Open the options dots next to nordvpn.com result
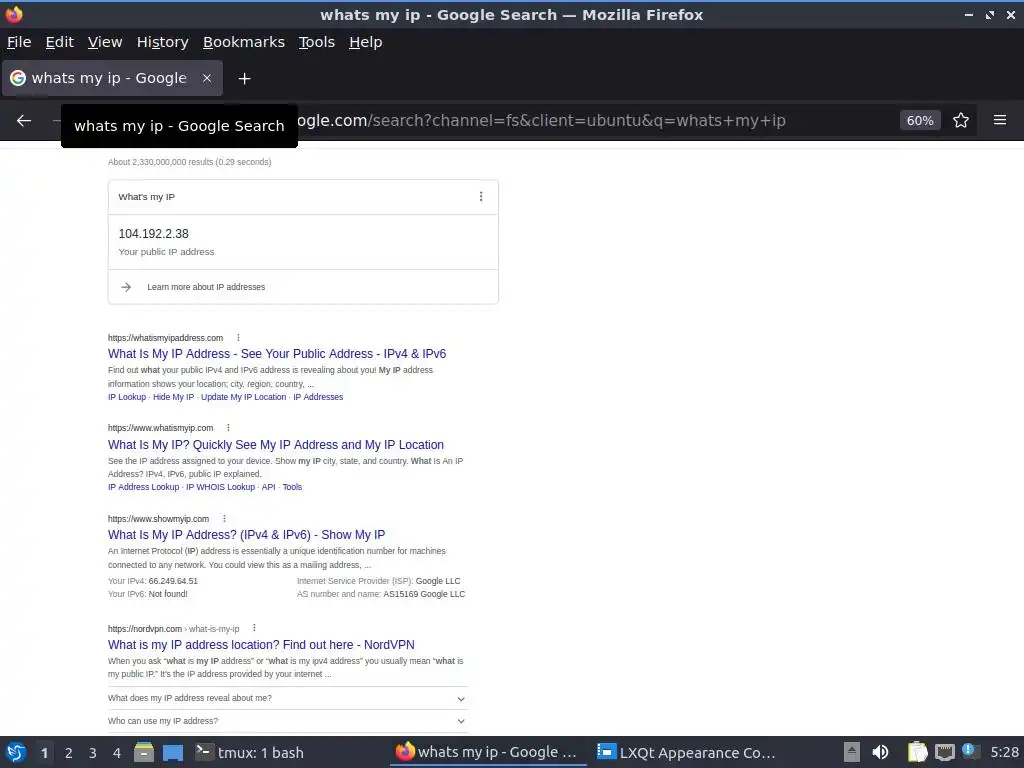Viewport: 1024px width, 768px height. (254, 628)
